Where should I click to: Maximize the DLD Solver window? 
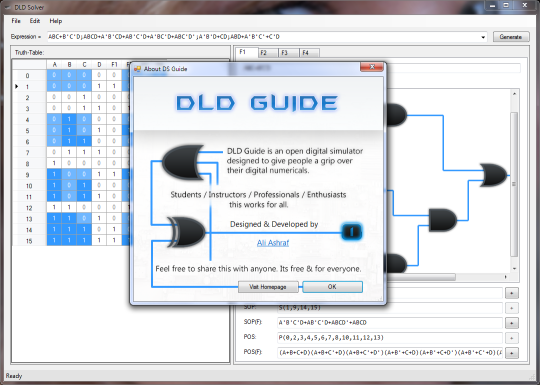click(x=506, y=6)
